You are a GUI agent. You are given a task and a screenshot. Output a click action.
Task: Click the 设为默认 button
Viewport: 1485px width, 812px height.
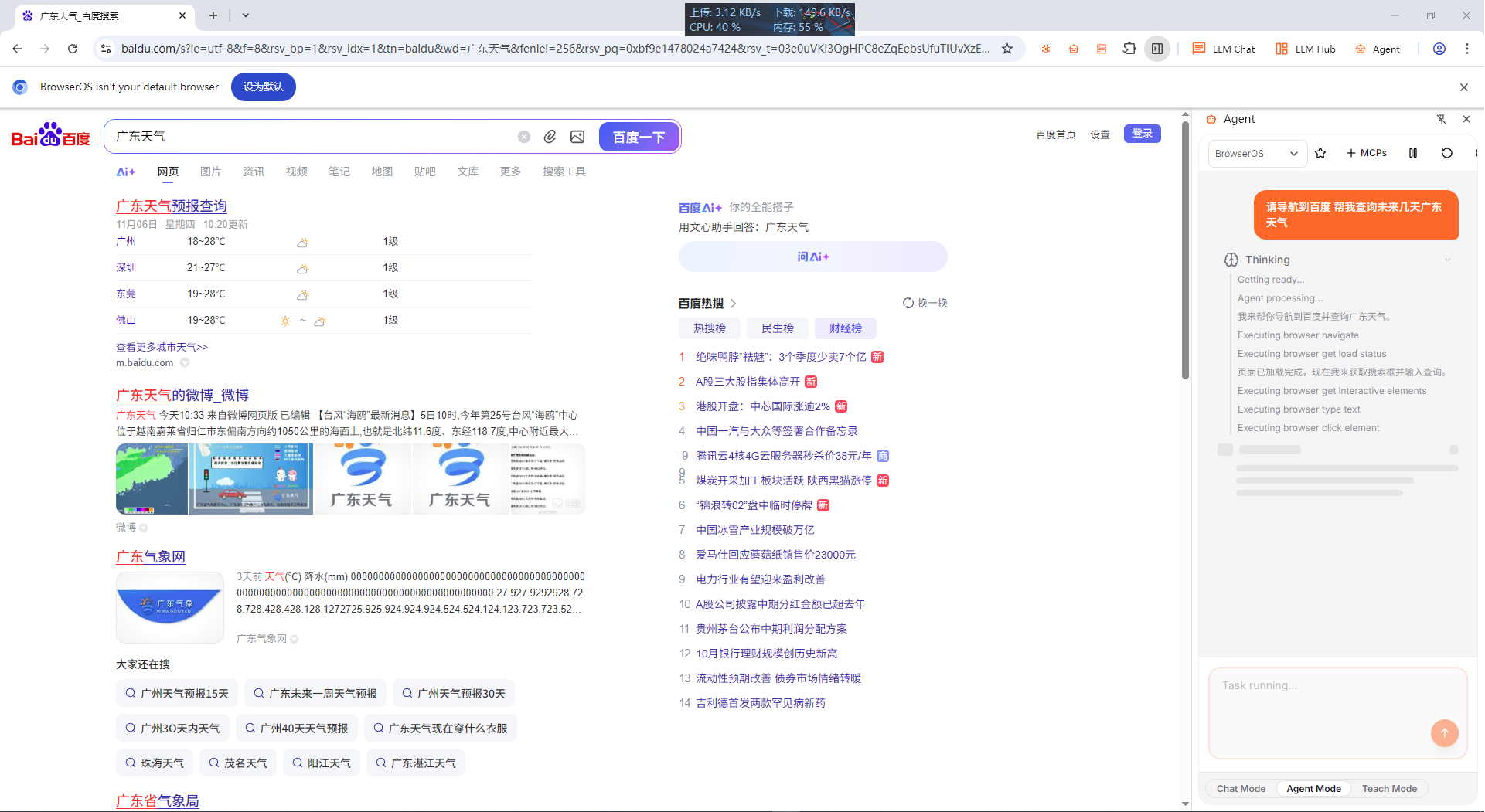click(264, 87)
